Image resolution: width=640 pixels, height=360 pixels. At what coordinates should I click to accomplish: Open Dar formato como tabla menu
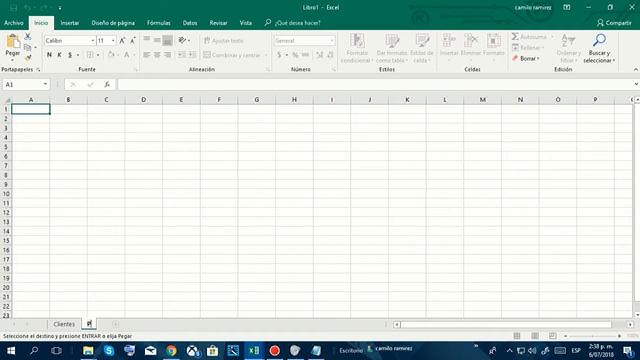pyautogui.click(x=392, y=48)
